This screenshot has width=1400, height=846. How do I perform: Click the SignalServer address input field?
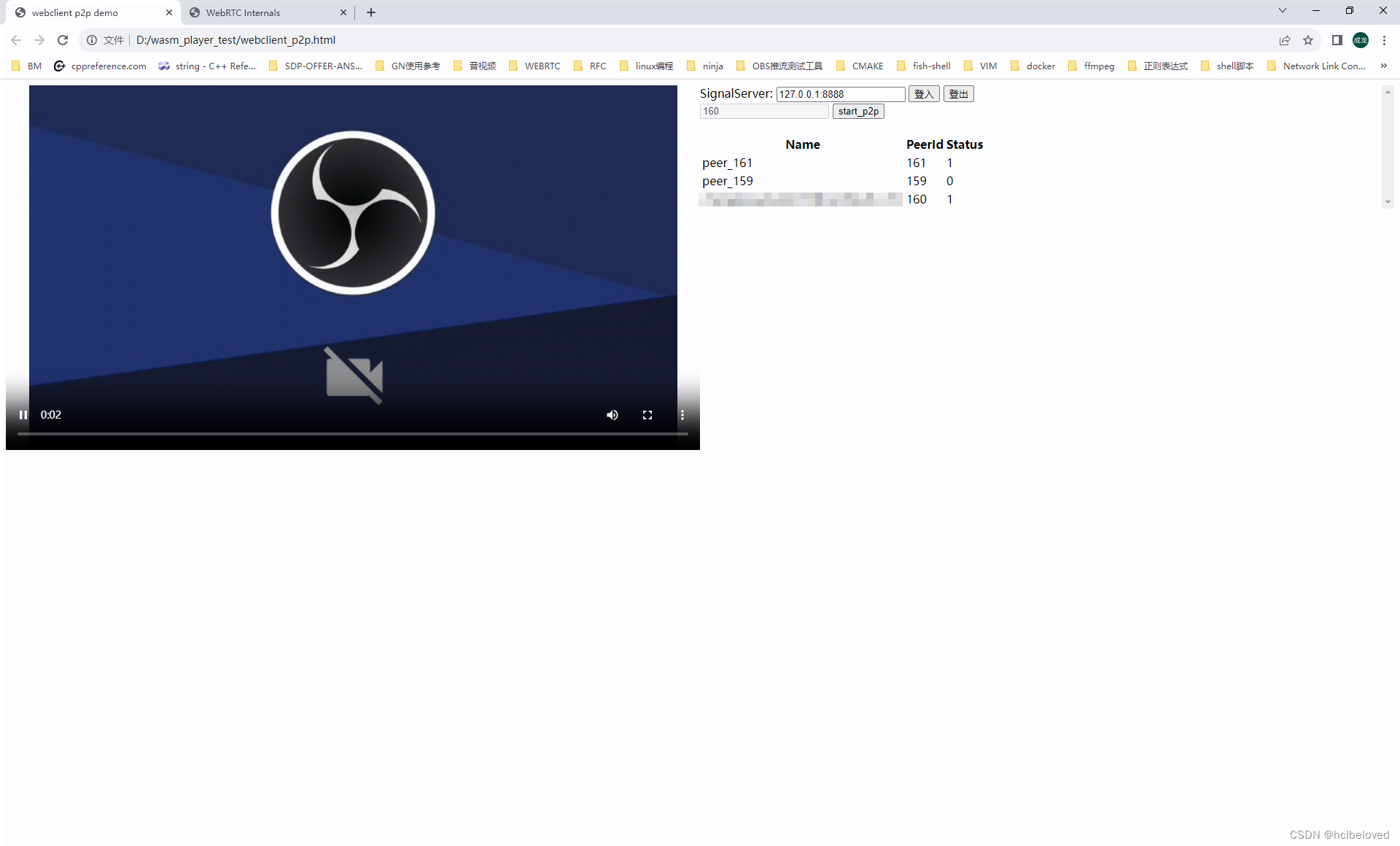click(840, 94)
